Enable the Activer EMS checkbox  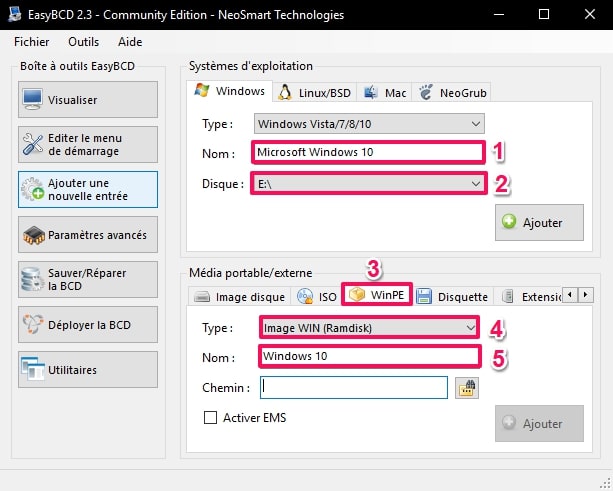point(210,418)
